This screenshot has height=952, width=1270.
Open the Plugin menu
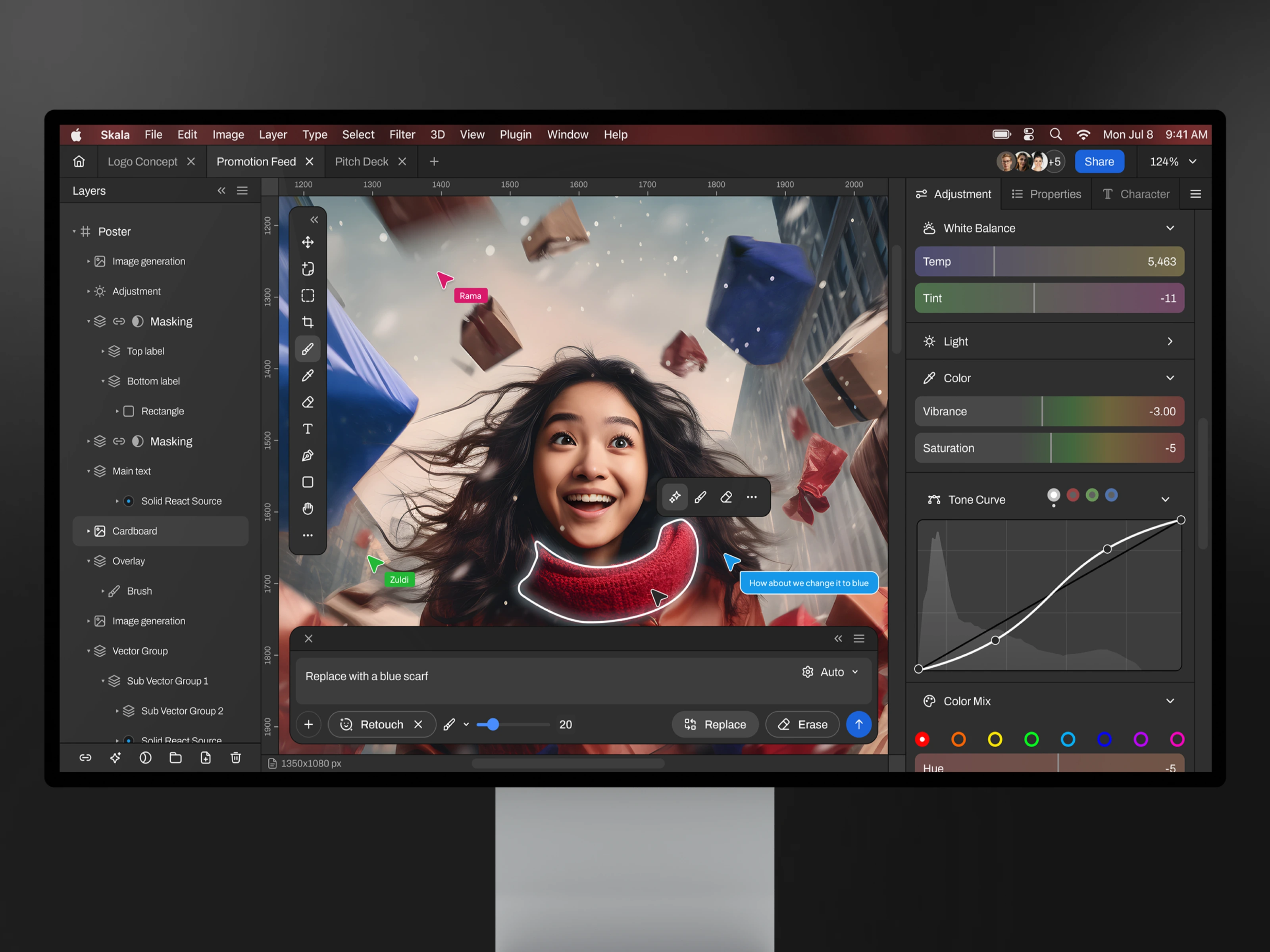pyautogui.click(x=516, y=134)
